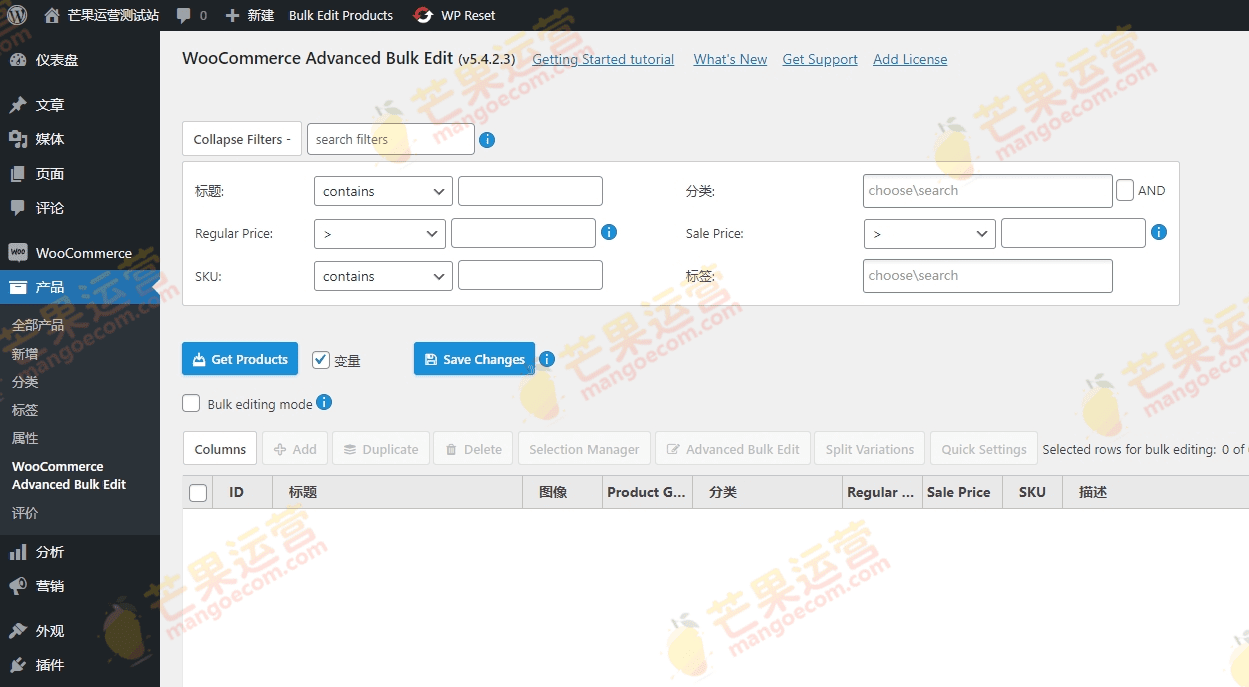Image resolution: width=1249 pixels, height=687 pixels.
Task: Click the 页面 pages icon
Action: pos(18,174)
